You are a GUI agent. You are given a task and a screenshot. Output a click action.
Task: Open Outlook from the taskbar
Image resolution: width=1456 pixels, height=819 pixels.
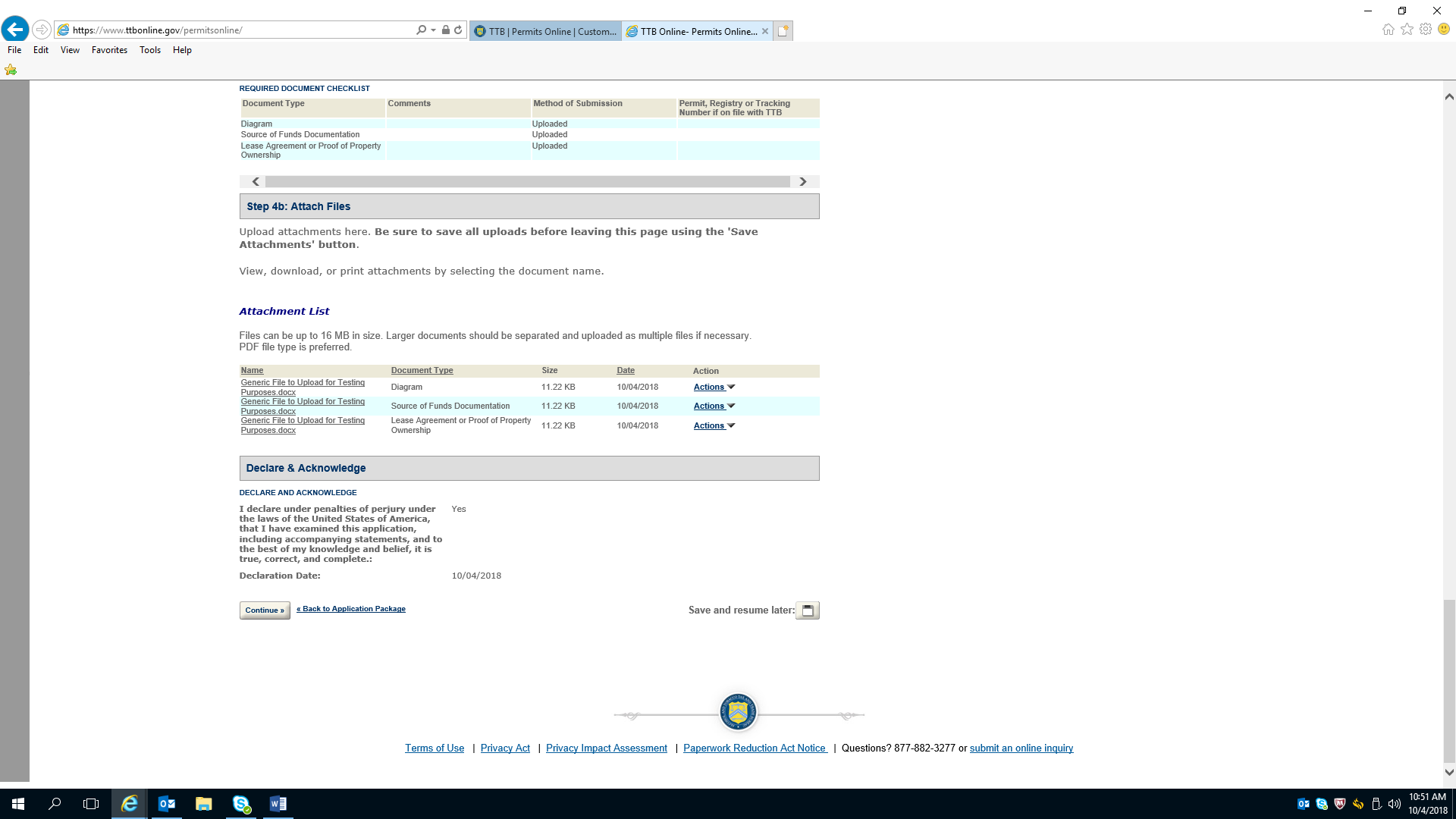[167, 804]
